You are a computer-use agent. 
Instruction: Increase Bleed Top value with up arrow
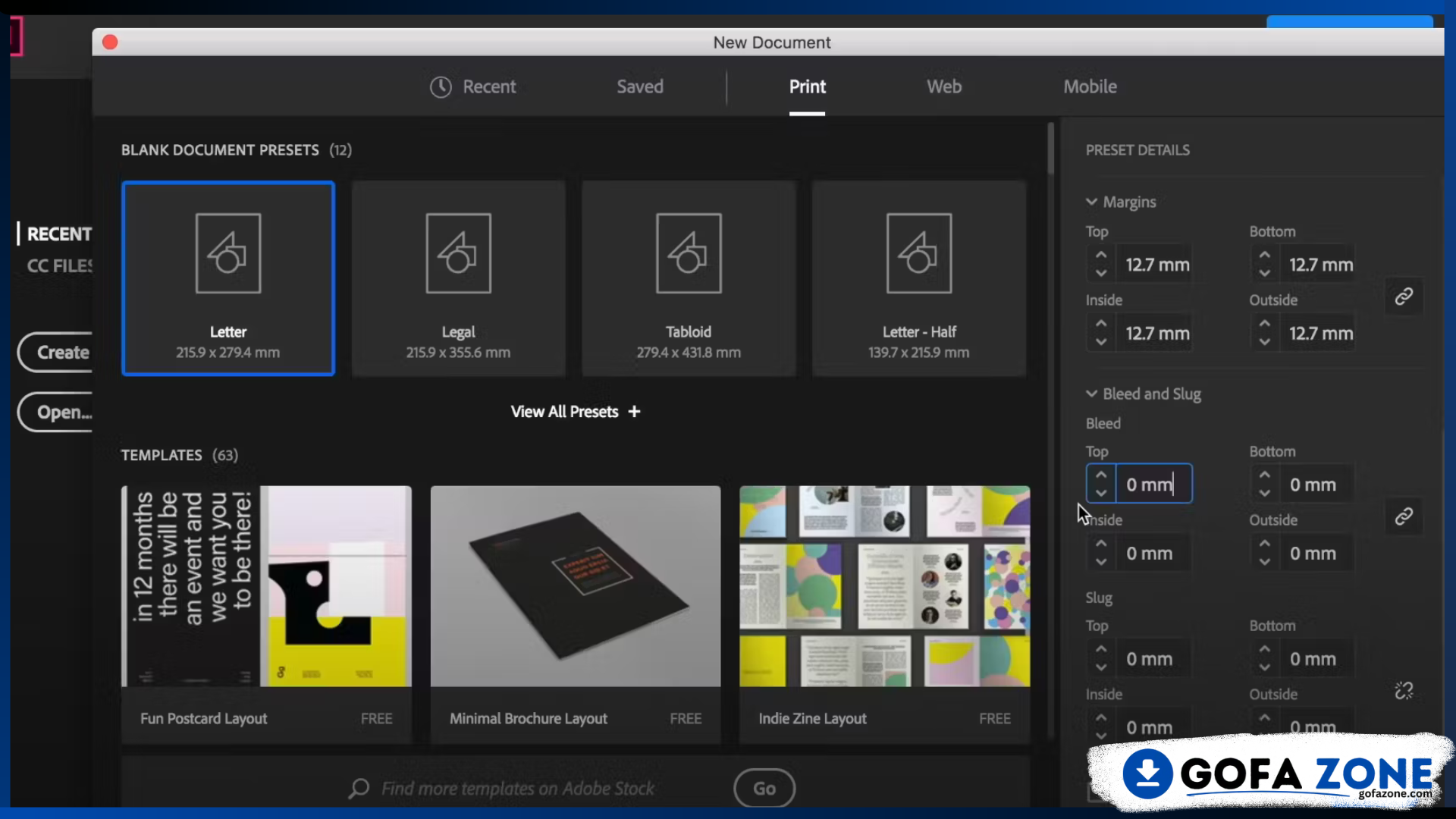click(1101, 475)
